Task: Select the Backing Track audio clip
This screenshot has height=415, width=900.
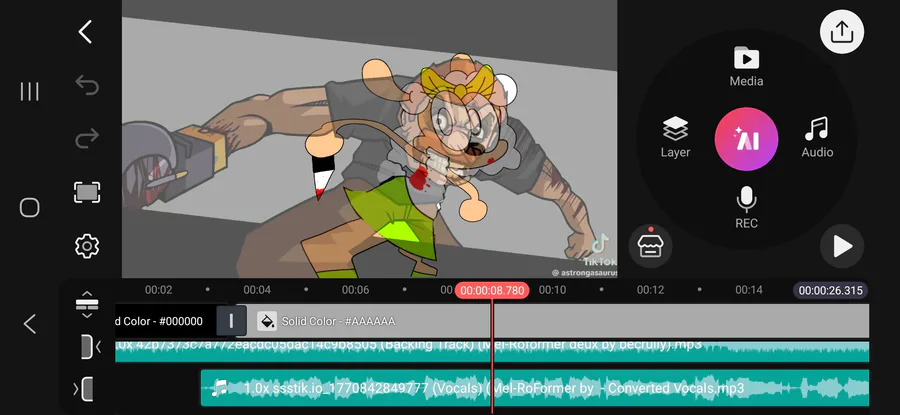Action: point(492,351)
